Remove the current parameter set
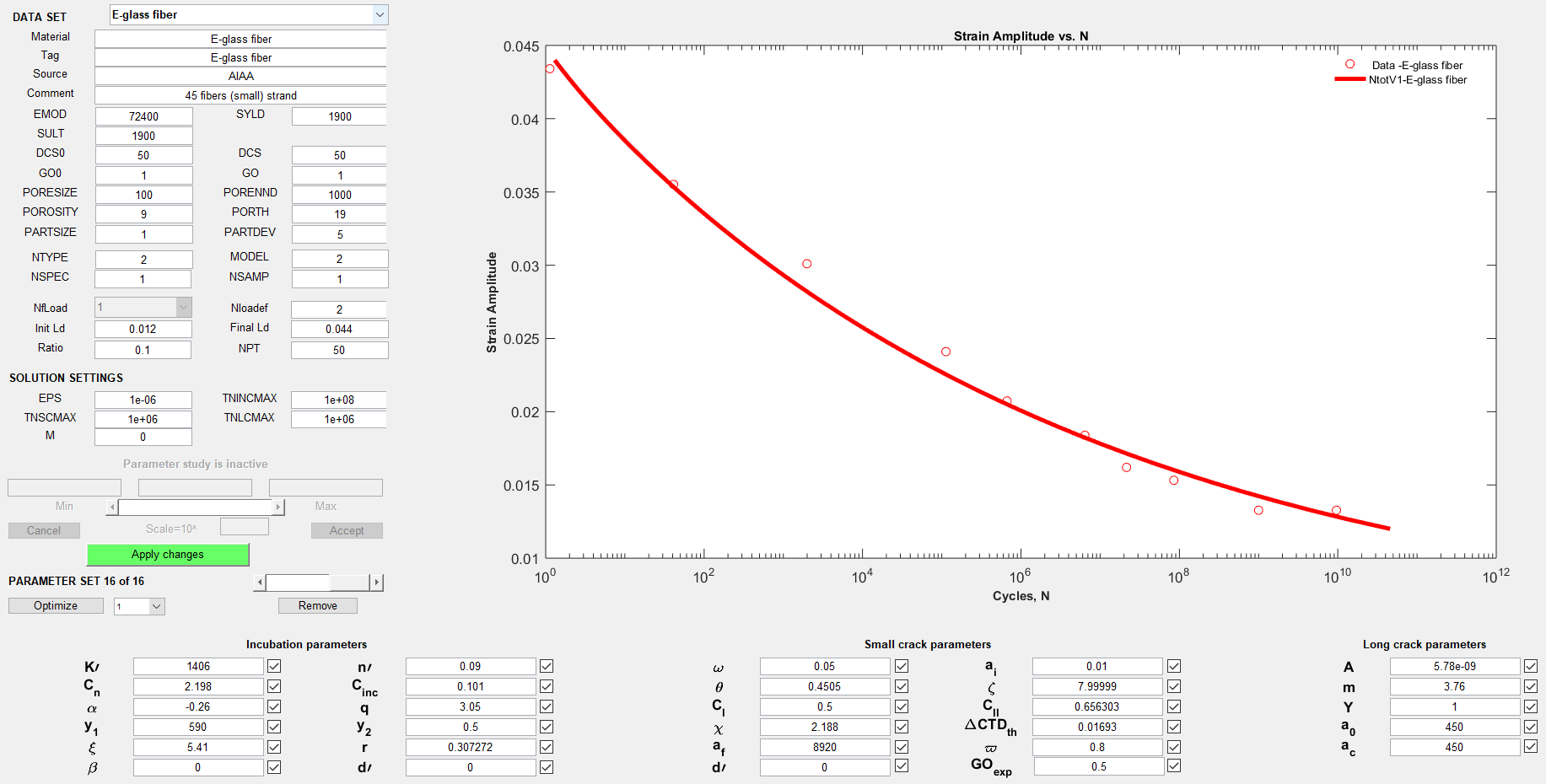Viewport: 1546px width, 784px height. 317,606
